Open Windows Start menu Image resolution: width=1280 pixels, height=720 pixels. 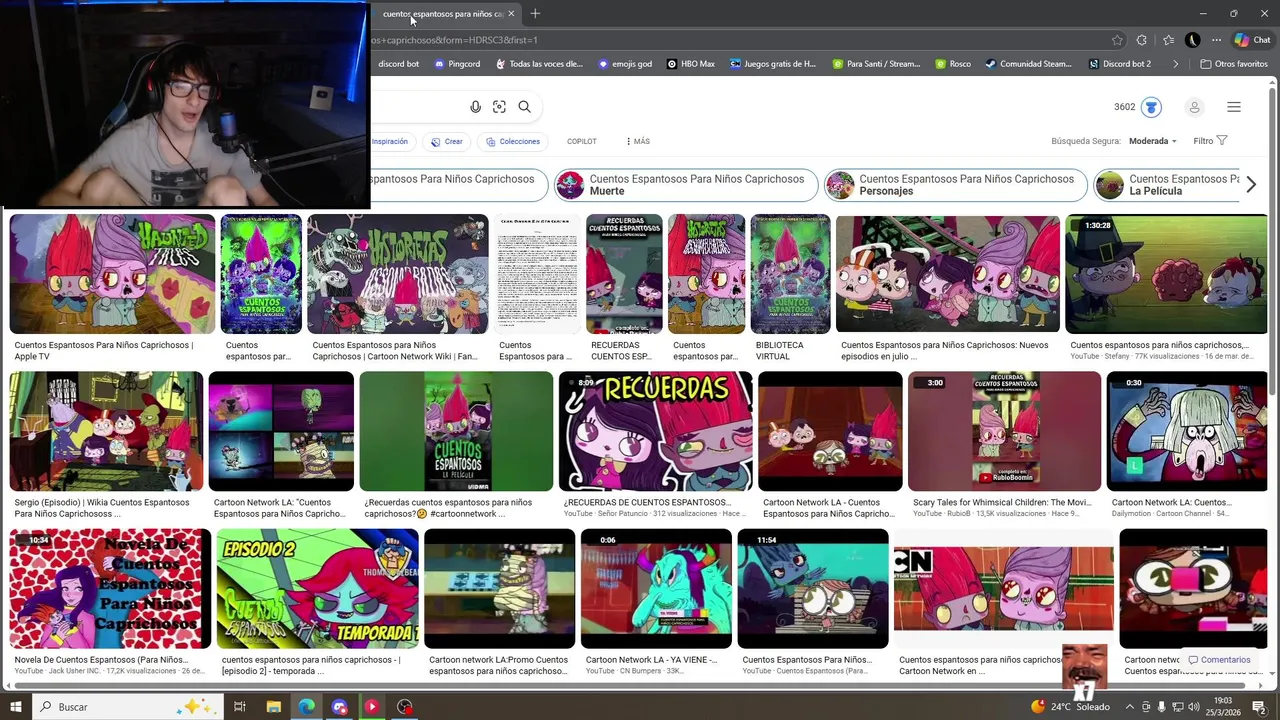(15, 707)
